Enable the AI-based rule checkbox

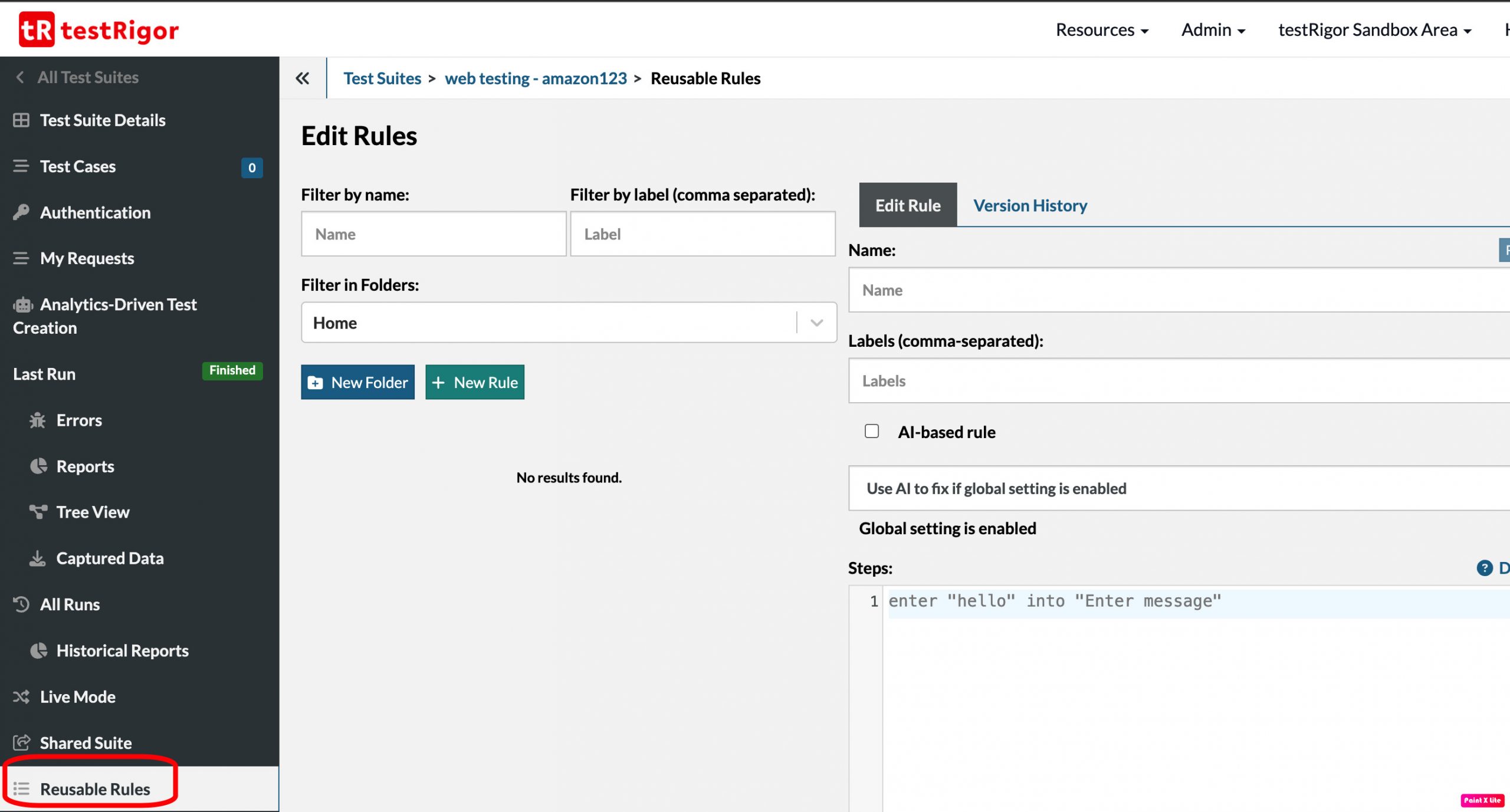872,431
